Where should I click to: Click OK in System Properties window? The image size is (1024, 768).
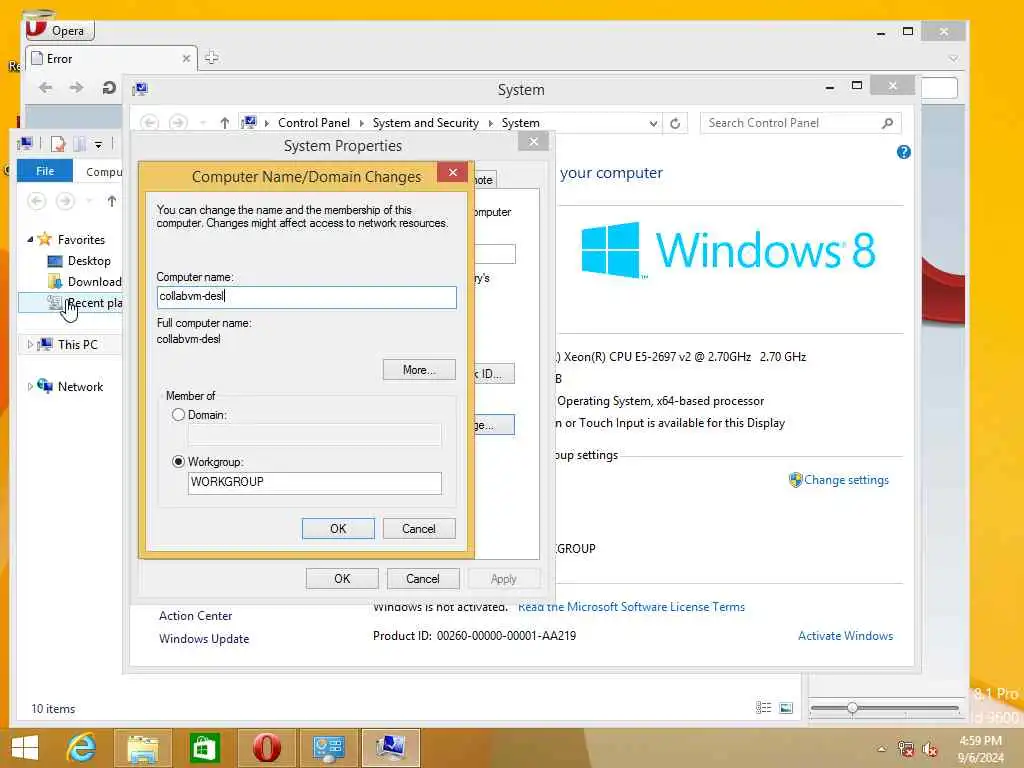click(x=342, y=579)
